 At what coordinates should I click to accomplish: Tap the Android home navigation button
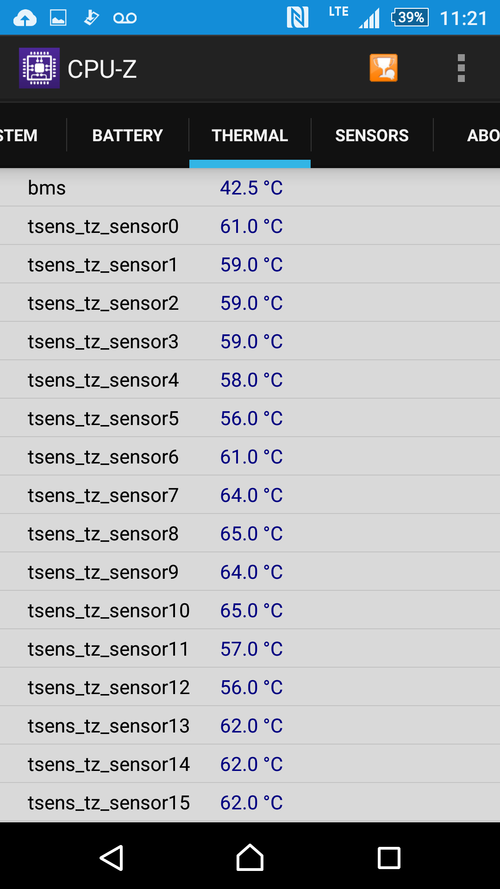(x=250, y=857)
